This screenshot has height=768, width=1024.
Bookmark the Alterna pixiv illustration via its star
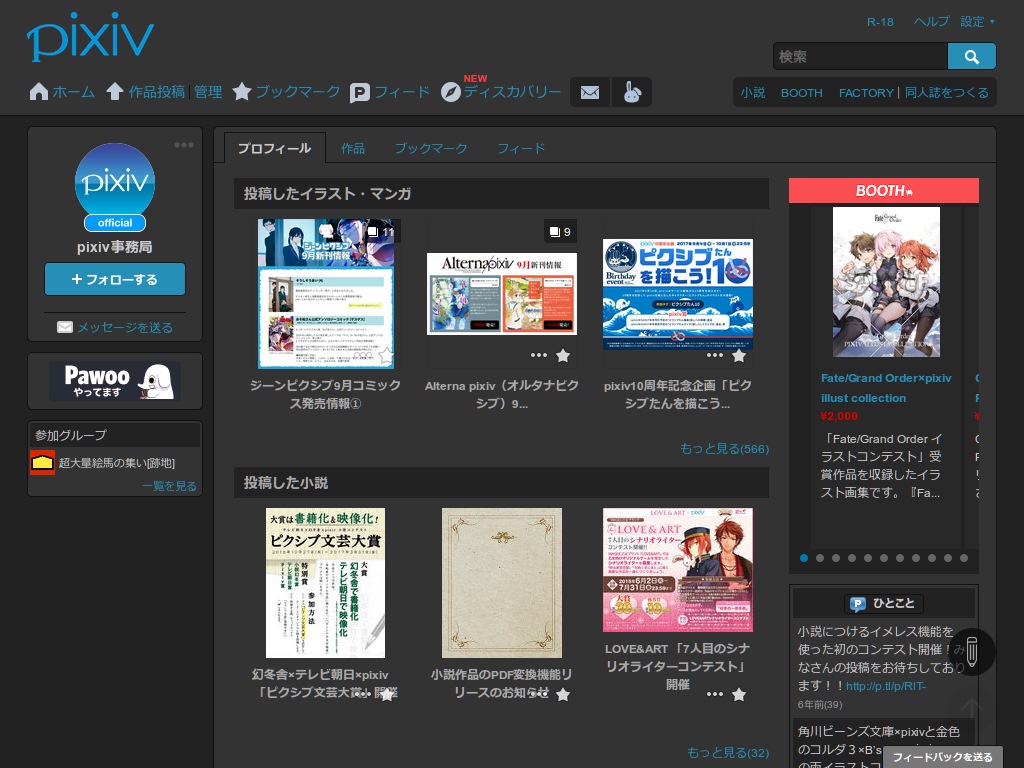pyautogui.click(x=563, y=355)
